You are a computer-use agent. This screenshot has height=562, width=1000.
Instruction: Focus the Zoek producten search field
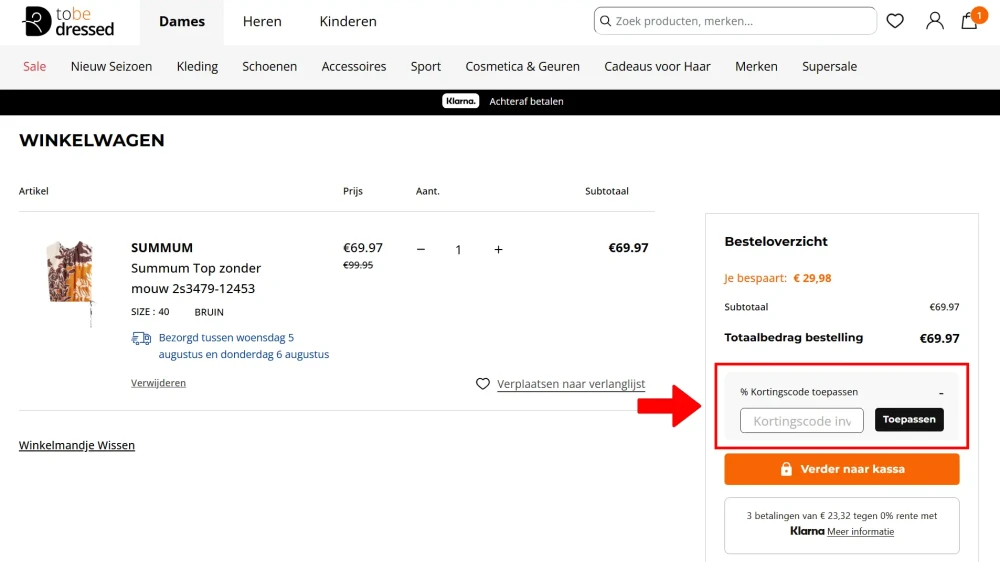(735, 21)
